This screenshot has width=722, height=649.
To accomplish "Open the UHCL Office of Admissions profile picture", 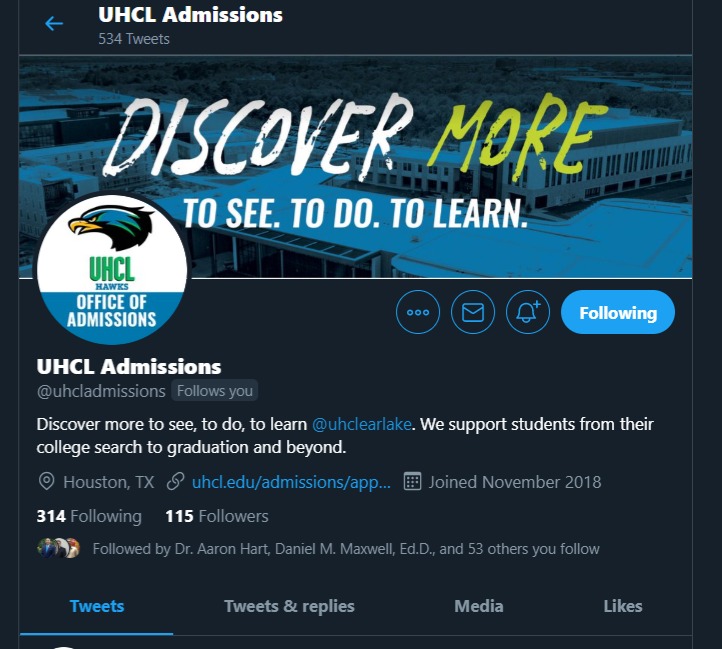I will 112,270.
